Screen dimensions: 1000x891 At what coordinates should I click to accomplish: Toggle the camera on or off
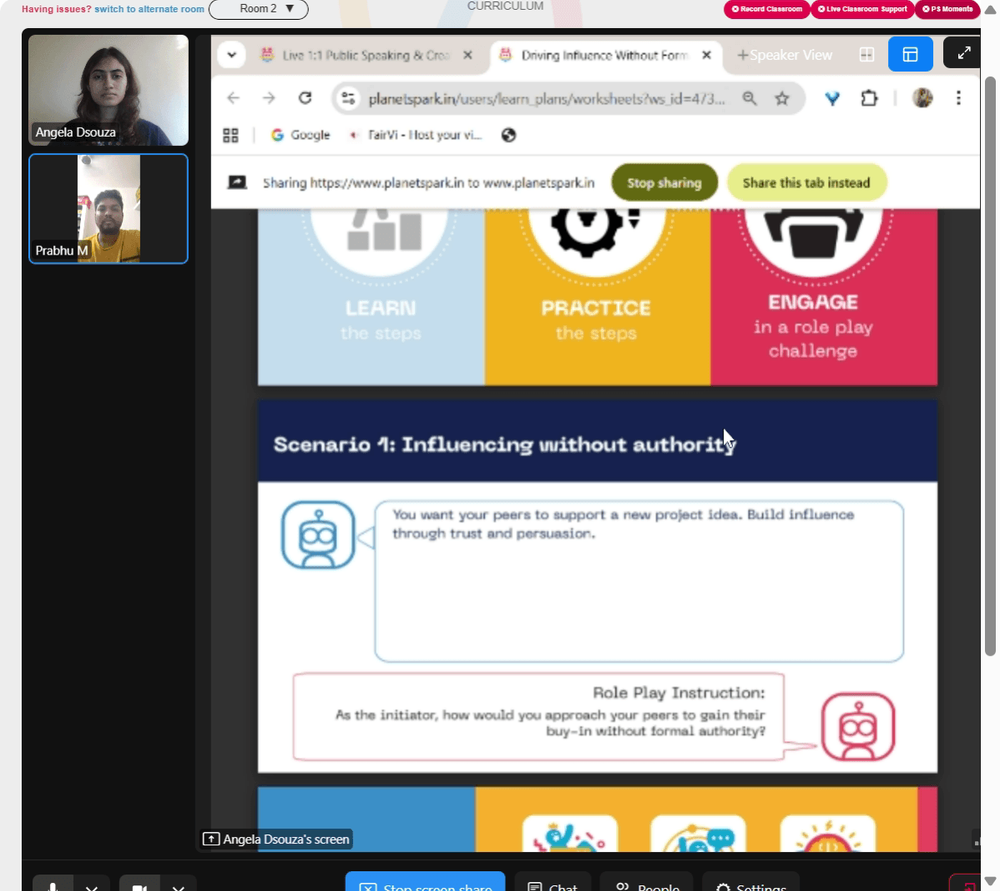(x=140, y=885)
